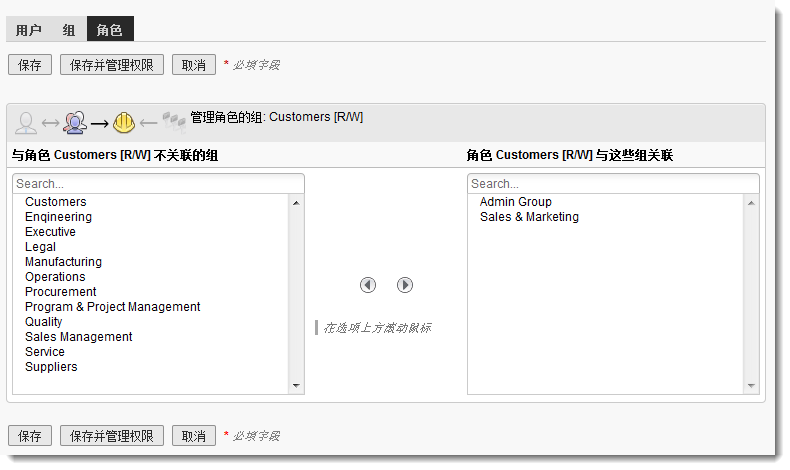Viewport: 790px width, 470px height.
Task: Click the top 保存 button
Action: (x=30, y=65)
